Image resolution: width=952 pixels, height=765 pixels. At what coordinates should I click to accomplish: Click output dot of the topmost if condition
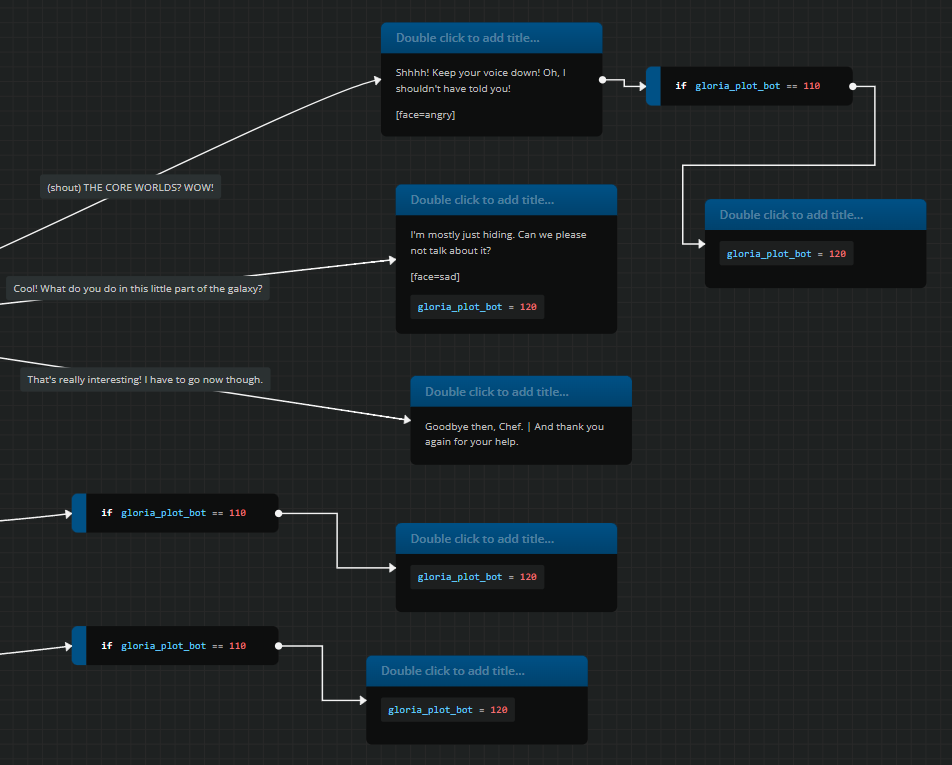coord(852,86)
